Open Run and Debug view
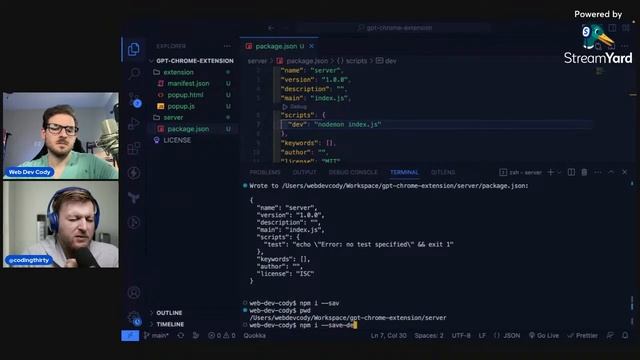 pos(134,124)
